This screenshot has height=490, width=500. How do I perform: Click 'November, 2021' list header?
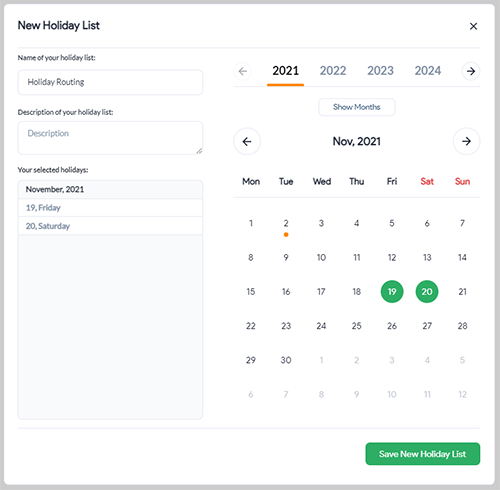pos(110,189)
